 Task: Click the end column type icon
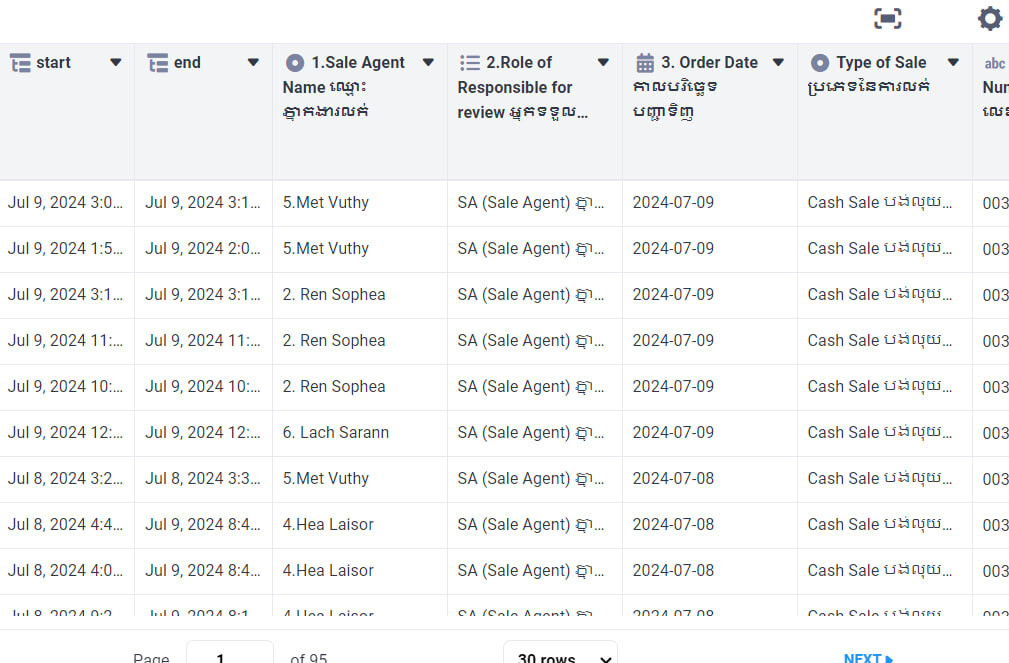click(157, 63)
